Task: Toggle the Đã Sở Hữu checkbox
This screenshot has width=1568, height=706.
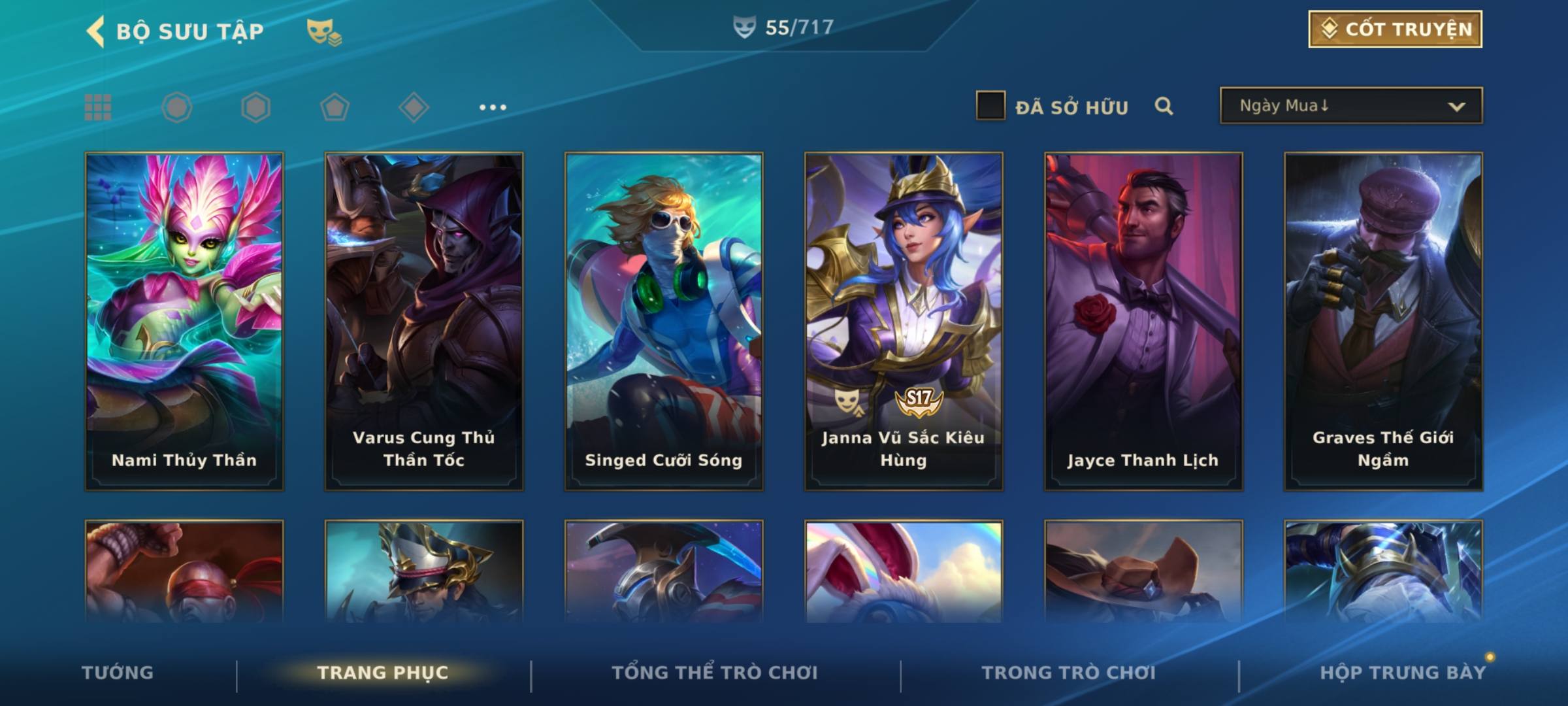Action: (990, 106)
